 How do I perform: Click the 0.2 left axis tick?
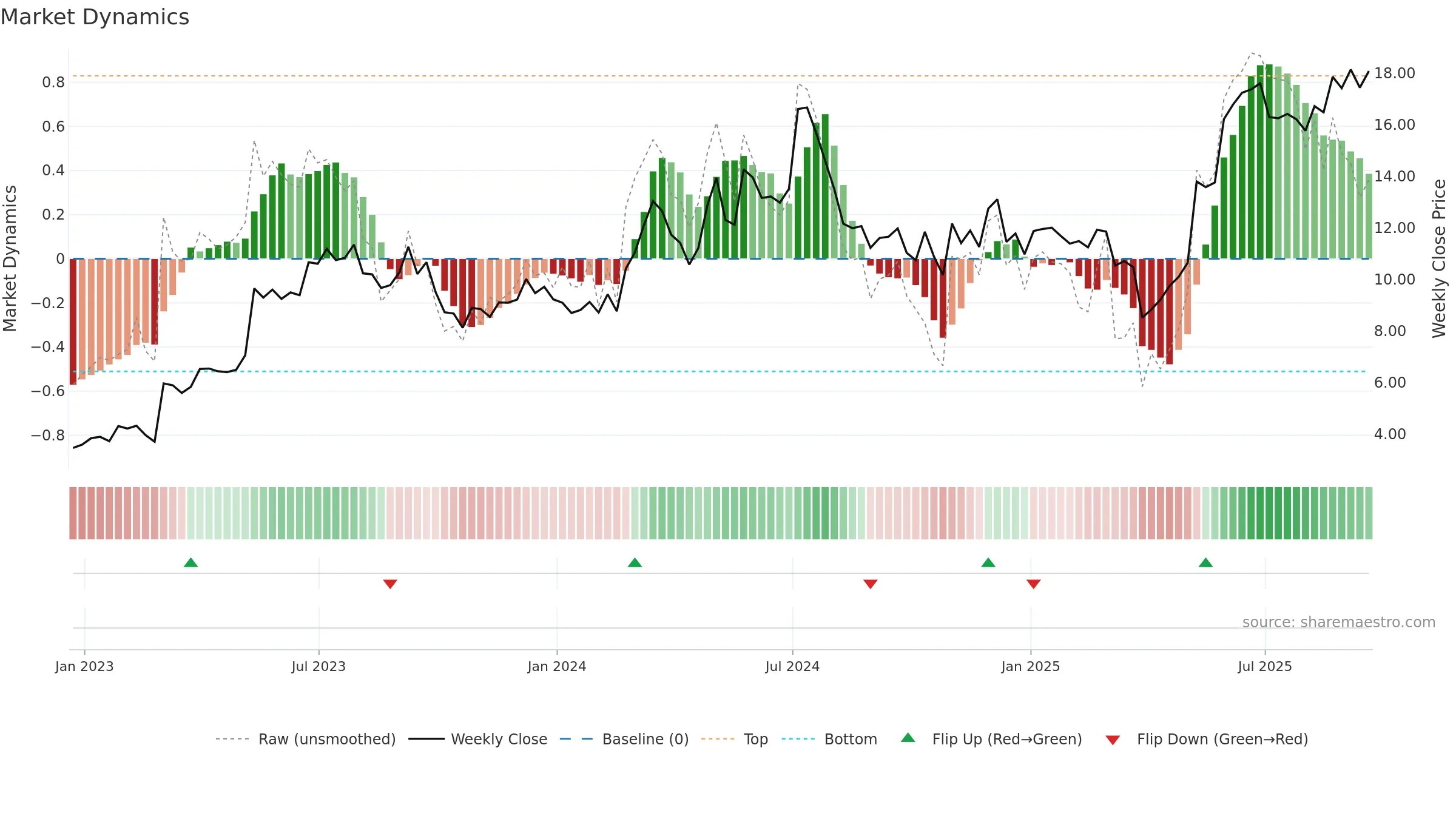(x=53, y=215)
